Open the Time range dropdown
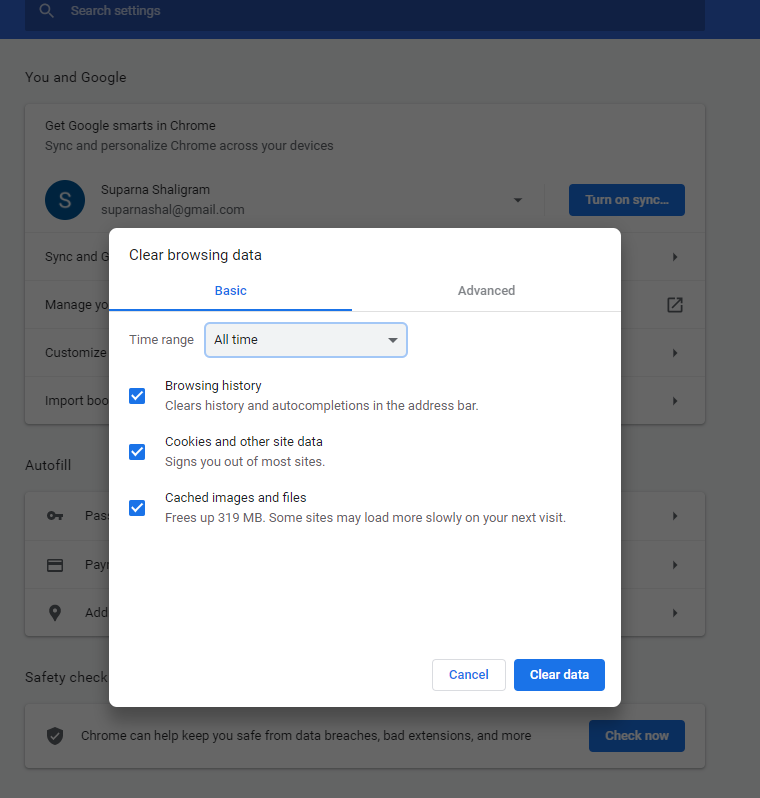The image size is (760, 798). pos(306,340)
